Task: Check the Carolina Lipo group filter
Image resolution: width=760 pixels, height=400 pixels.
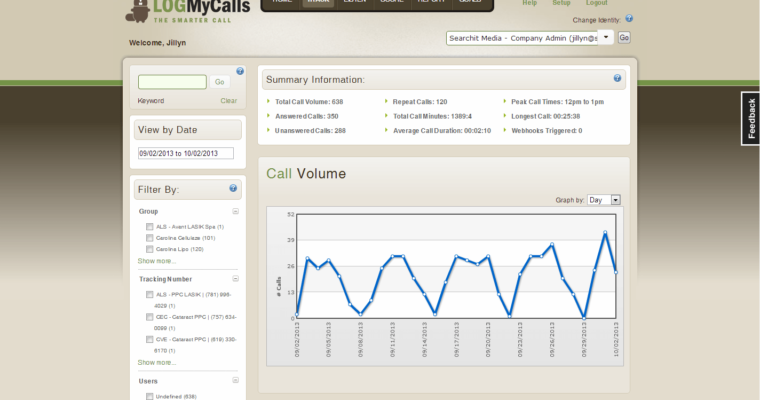Action: click(150, 249)
